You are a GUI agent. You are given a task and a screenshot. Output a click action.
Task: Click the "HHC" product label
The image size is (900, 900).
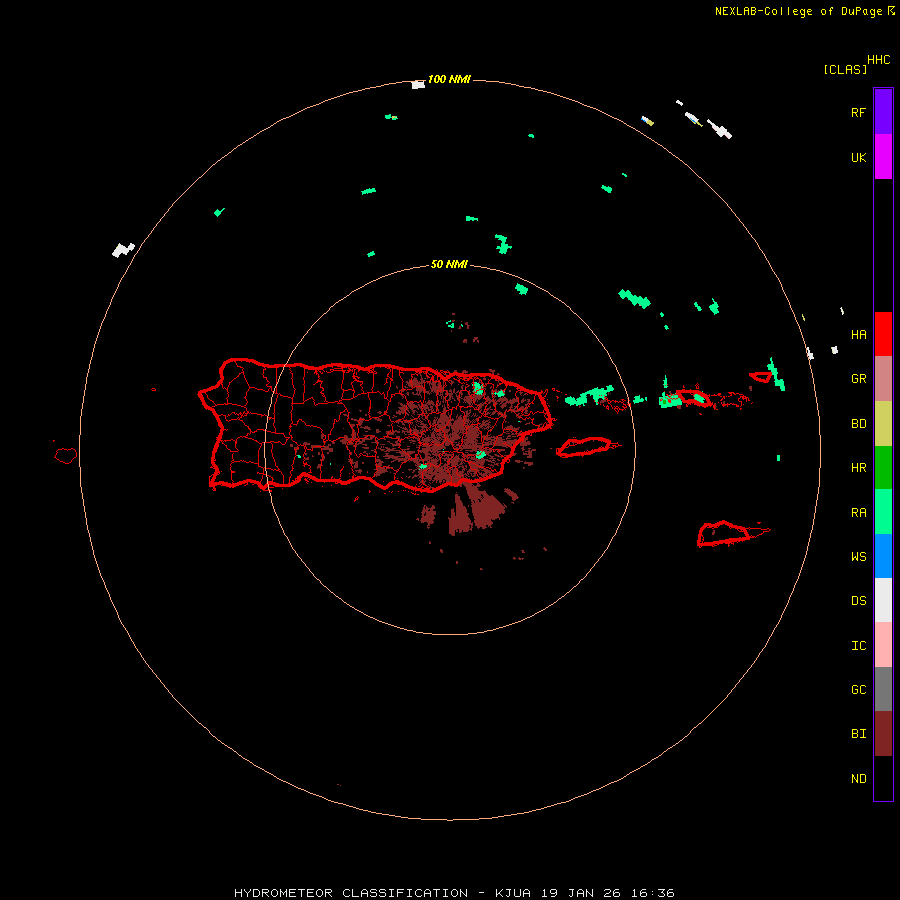click(879, 60)
